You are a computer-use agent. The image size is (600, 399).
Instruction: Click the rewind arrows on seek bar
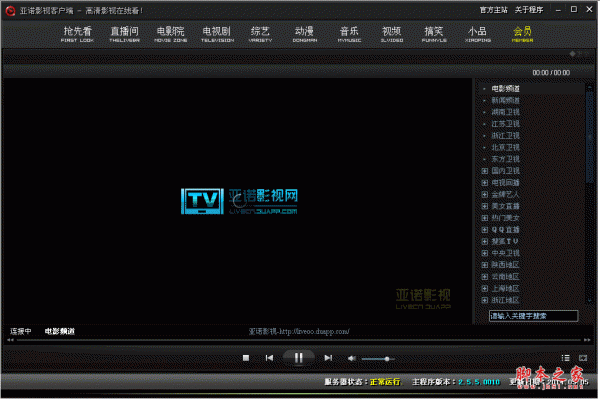point(11,340)
